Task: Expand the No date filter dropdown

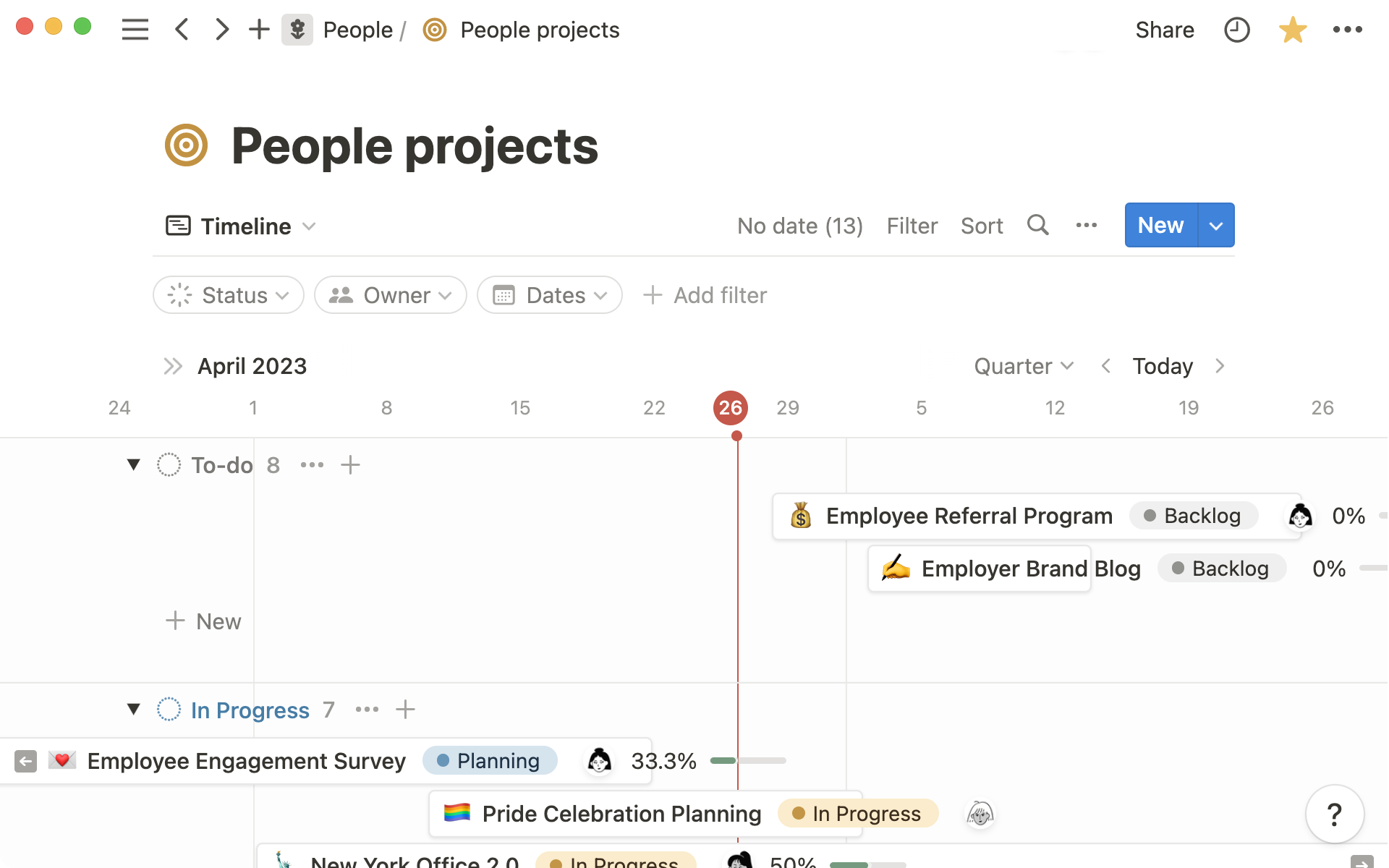Action: pos(800,225)
